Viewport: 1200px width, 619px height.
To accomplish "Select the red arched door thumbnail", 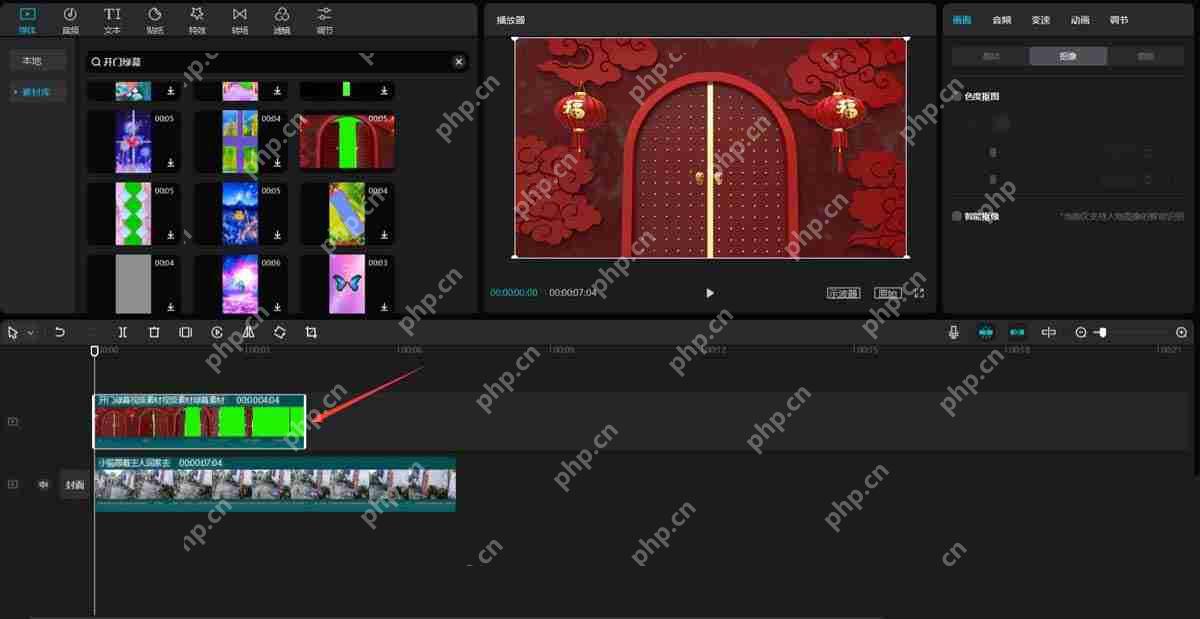I will tap(347, 141).
